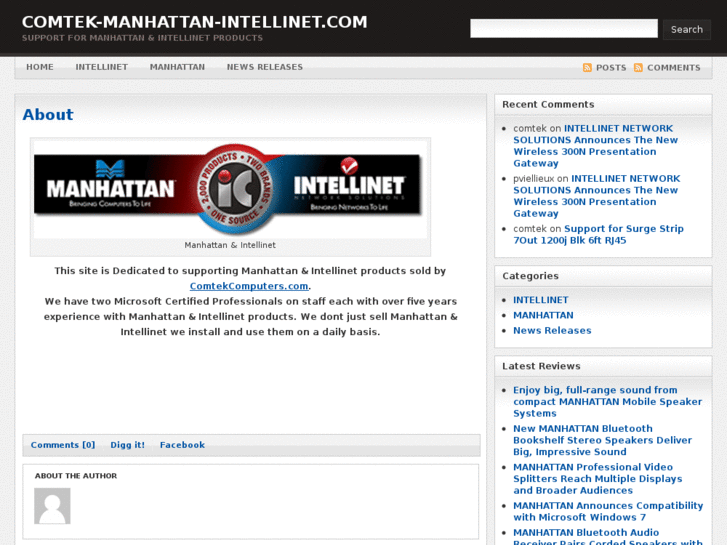Image resolution: width=727 pixels, height=545 pixels.
Task: Select the News Releases category
Action: coord(552,331)
